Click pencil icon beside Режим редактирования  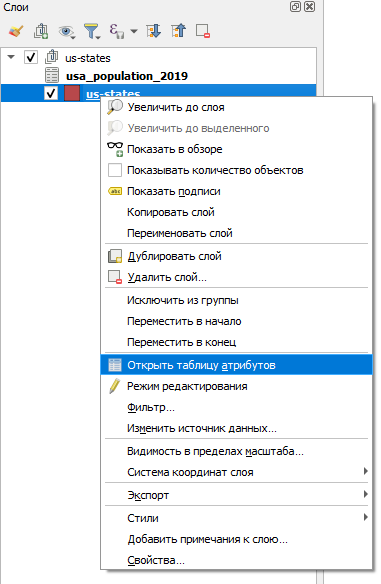click(x=115, y=386)
